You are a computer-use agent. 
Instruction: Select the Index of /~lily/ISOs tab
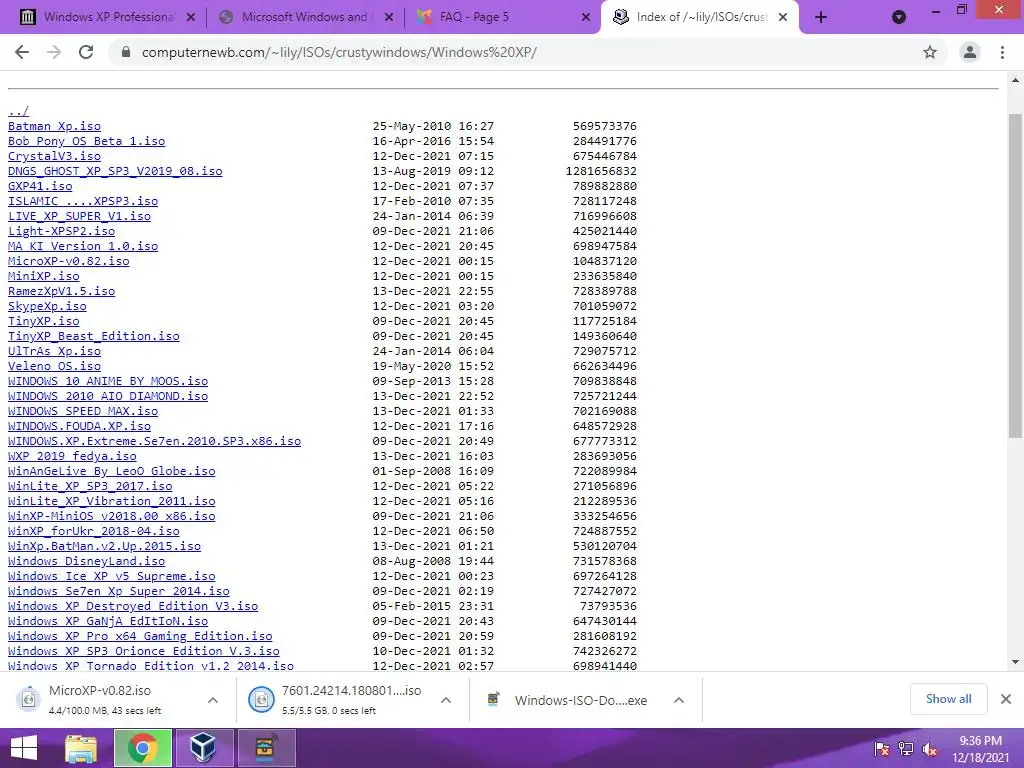tap(699, 18)
